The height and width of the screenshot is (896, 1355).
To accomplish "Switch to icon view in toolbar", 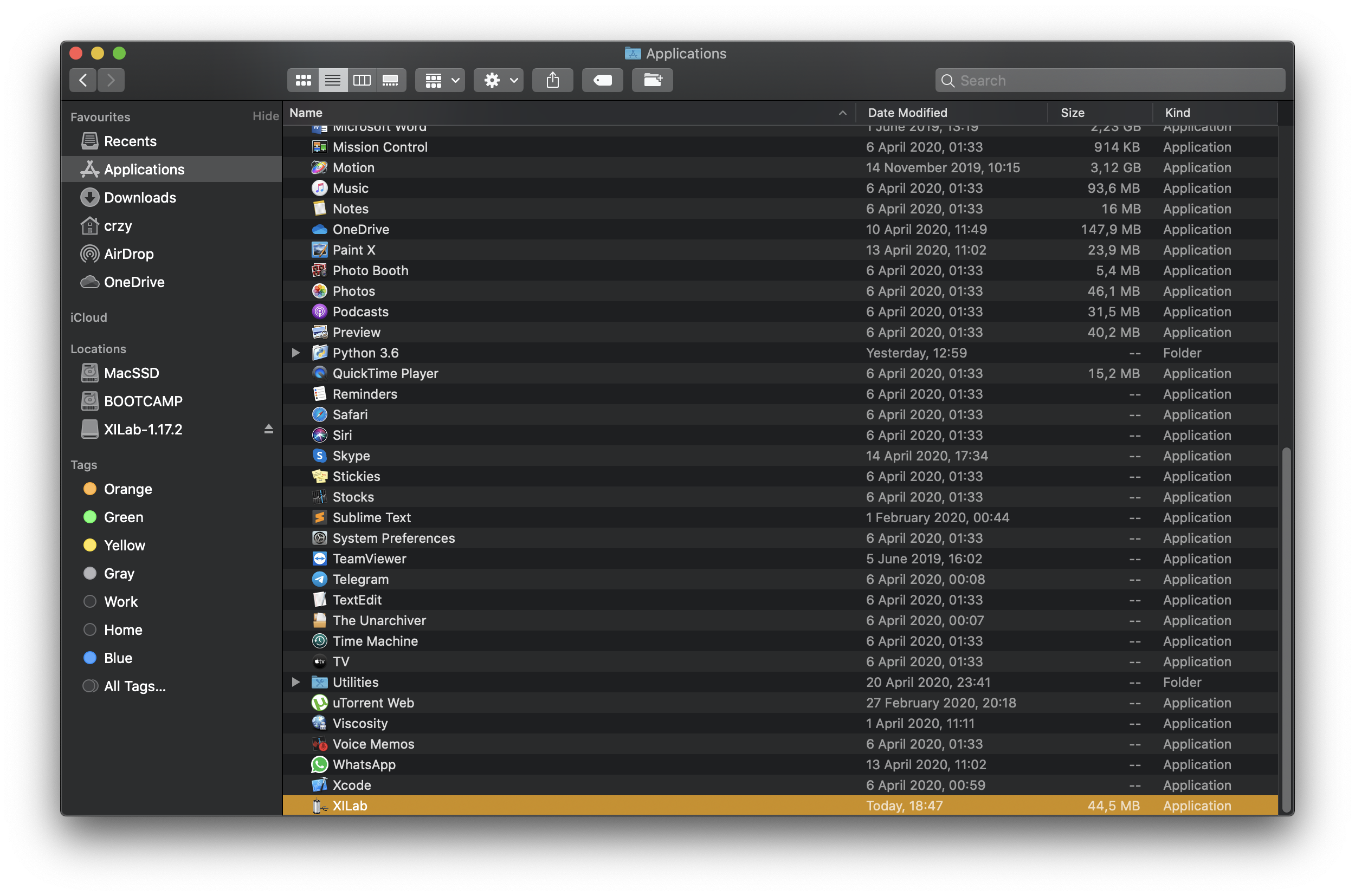I will tap(303, 80).
